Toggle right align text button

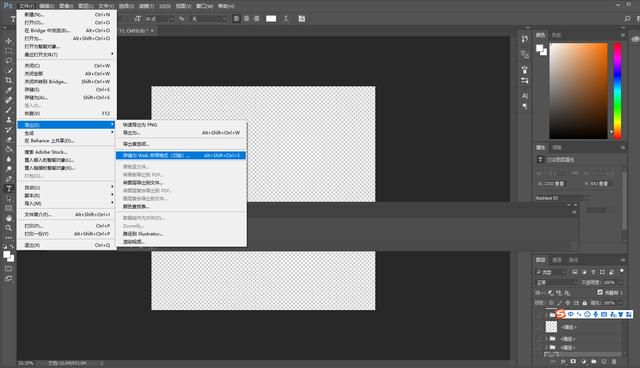(257, 19)
